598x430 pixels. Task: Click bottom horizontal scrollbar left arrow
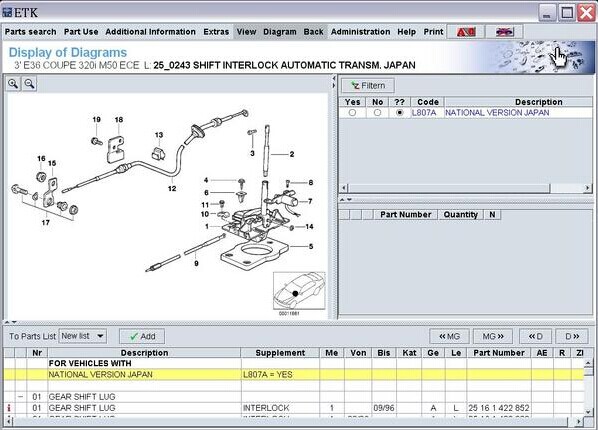coord(9,421)
